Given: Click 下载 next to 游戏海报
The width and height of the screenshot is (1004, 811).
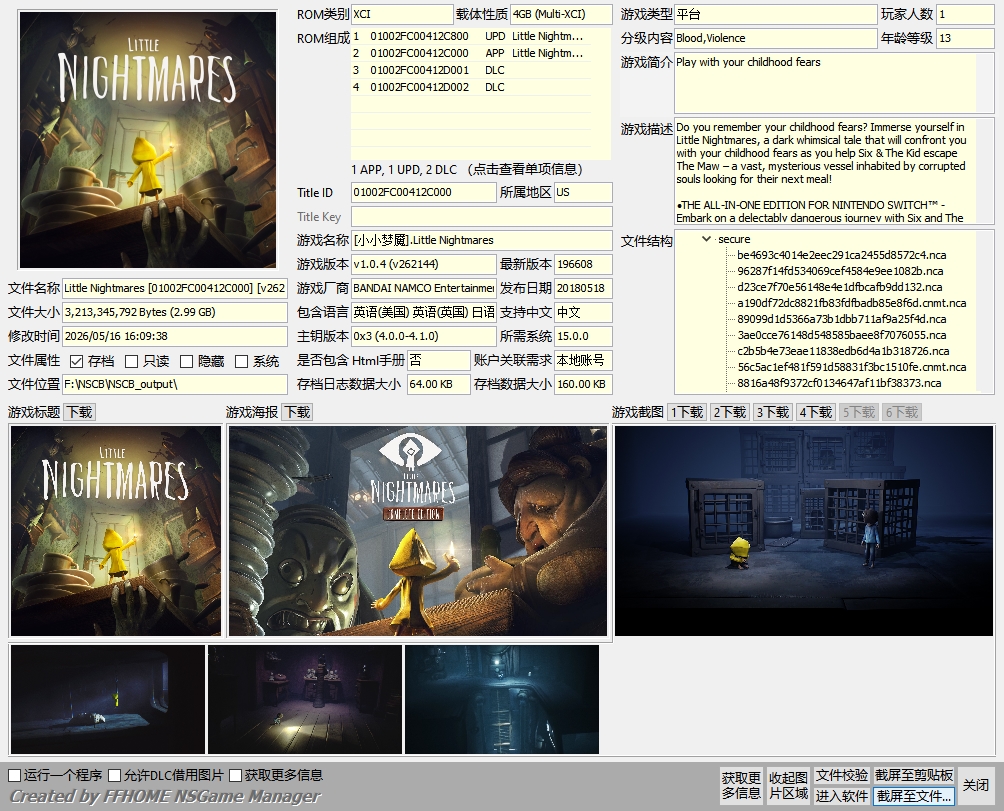Looking at the screenshot, I should 297,412.
